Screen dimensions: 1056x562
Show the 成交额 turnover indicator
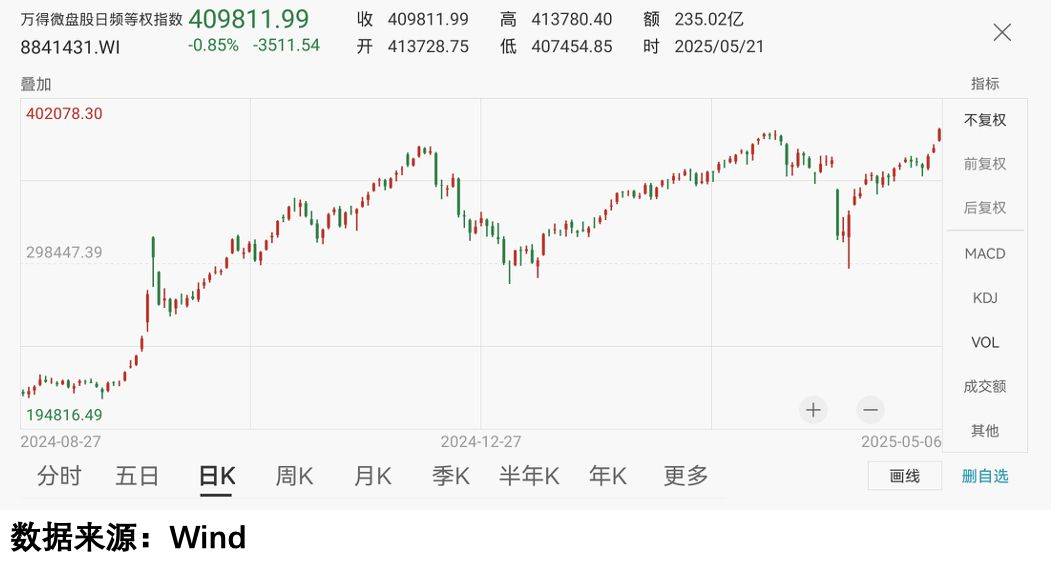point(985,386)
